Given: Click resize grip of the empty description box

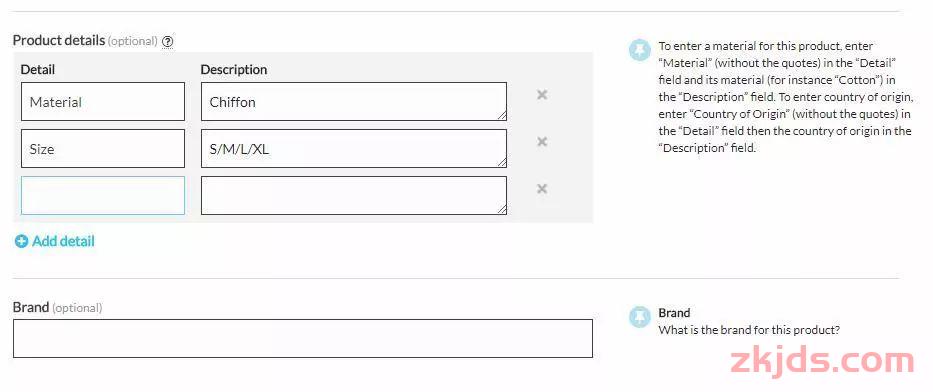Looking at the screenshot, I should pos(503,210).
